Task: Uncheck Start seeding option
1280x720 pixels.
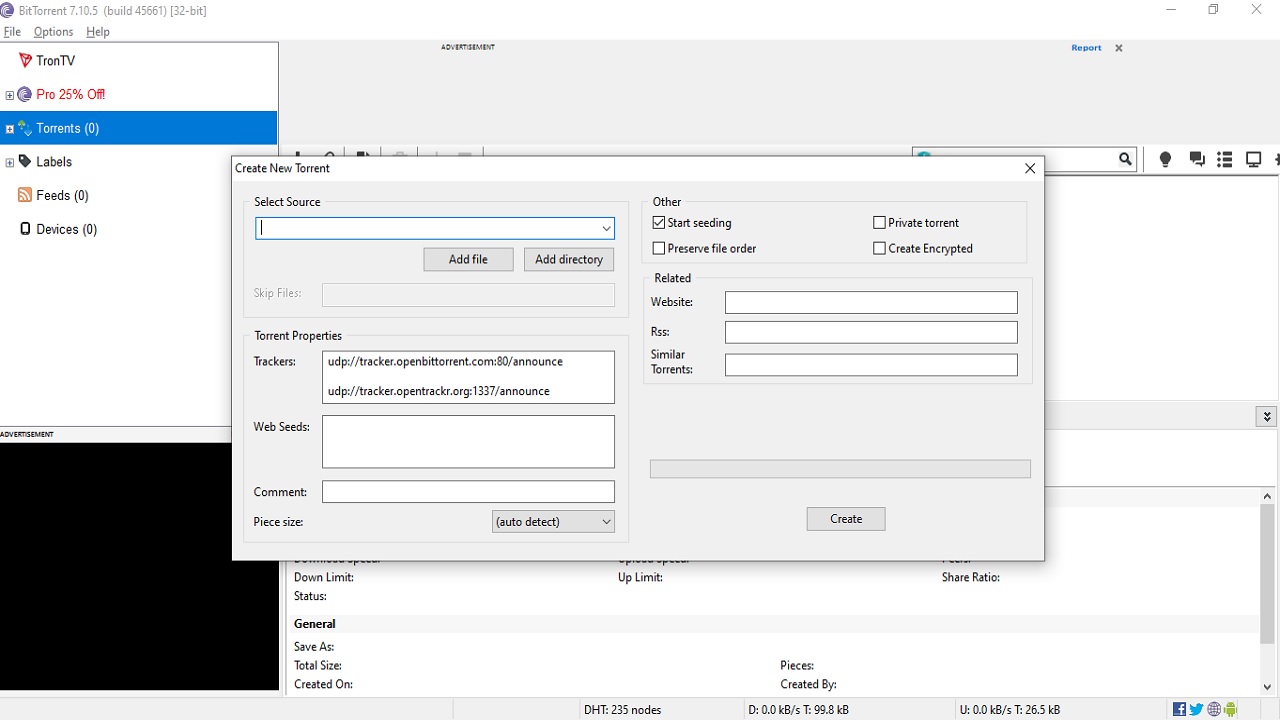Action: [659, 223]
